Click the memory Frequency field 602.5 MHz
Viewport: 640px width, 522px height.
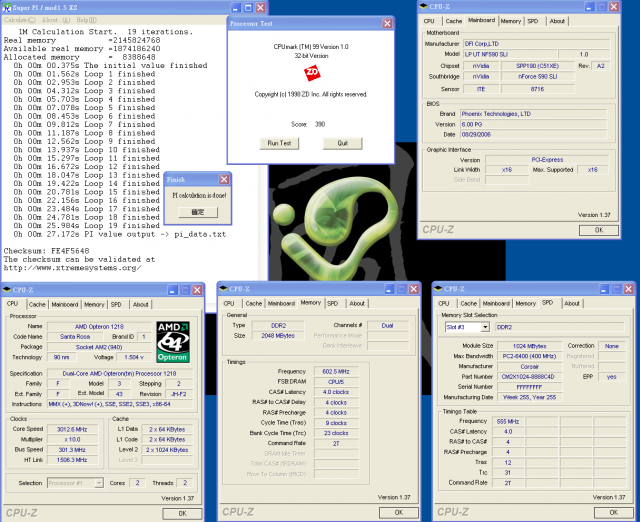click(x=336, y=371)
